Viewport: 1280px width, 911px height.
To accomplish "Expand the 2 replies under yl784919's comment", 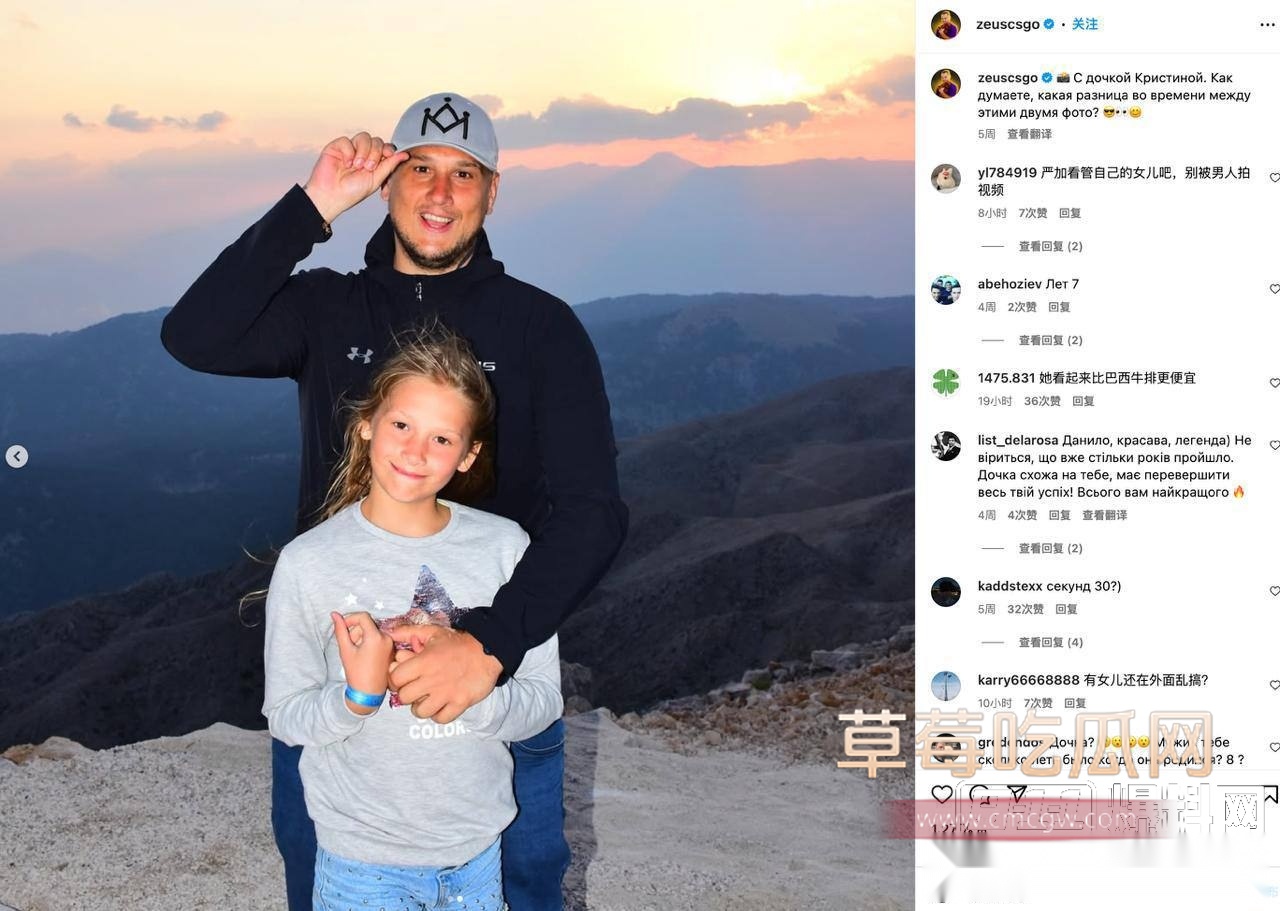I will tap(1050, 246).
